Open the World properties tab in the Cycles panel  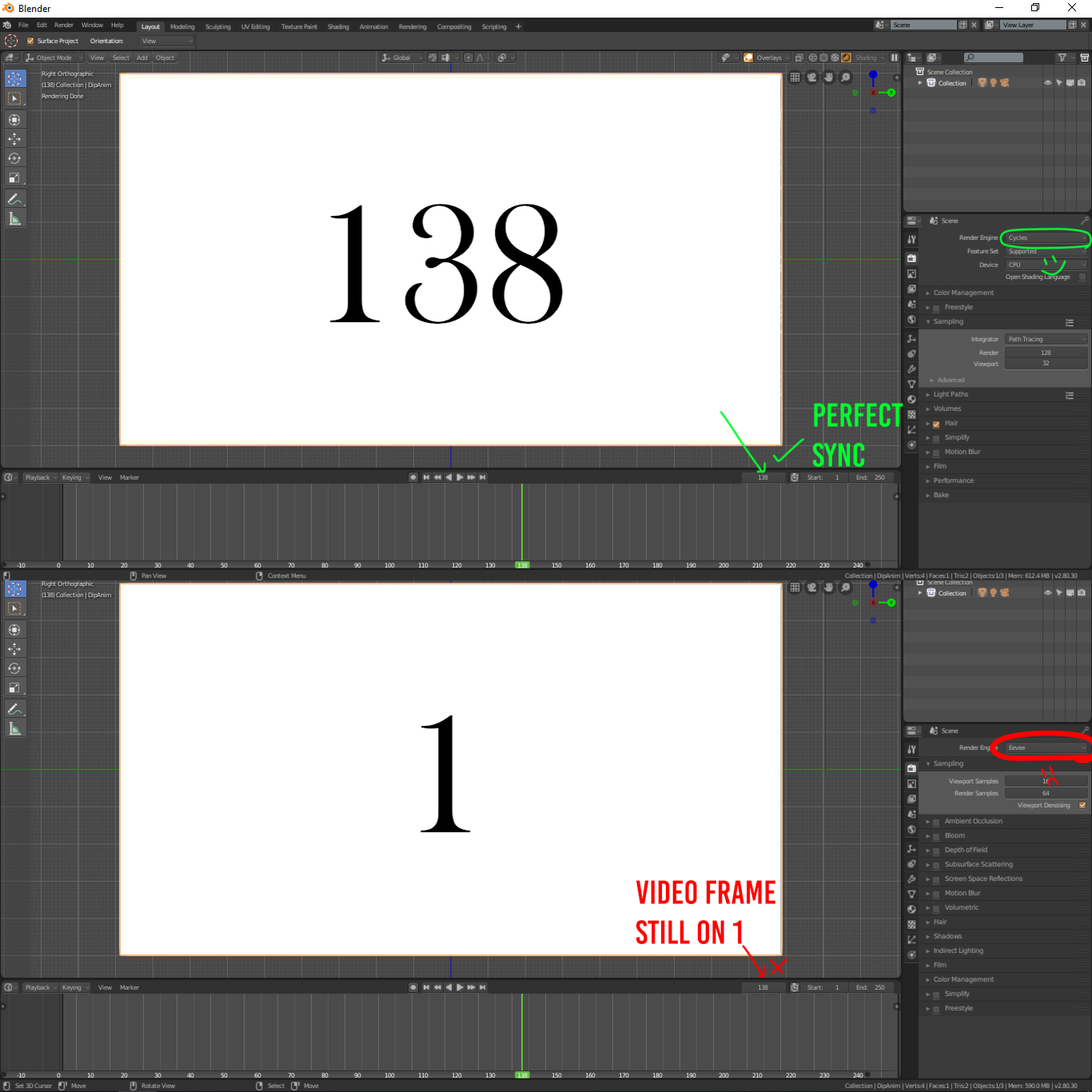coord(911,320)
